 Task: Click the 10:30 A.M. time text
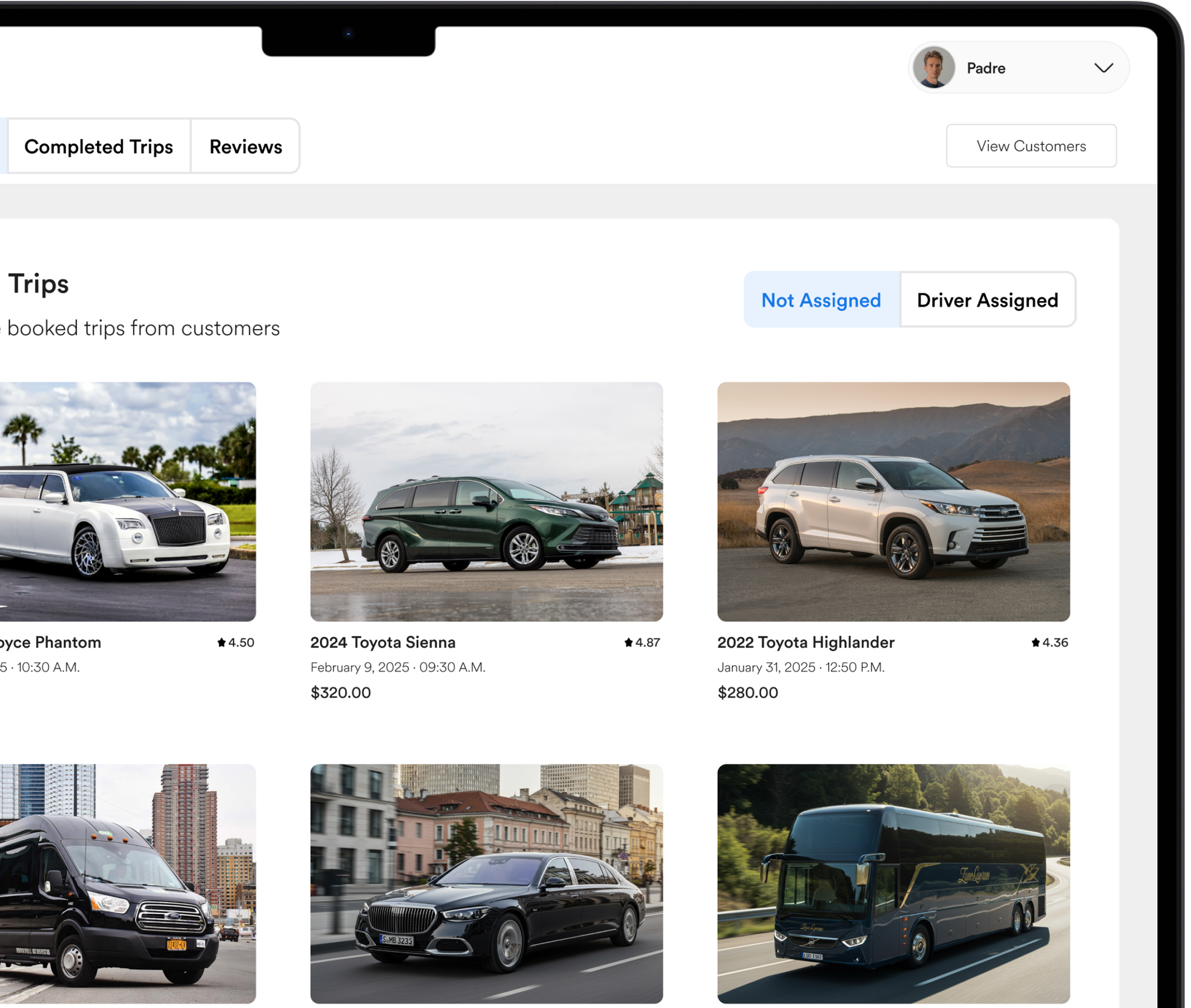pyautogui.click(x=48, y=667)
